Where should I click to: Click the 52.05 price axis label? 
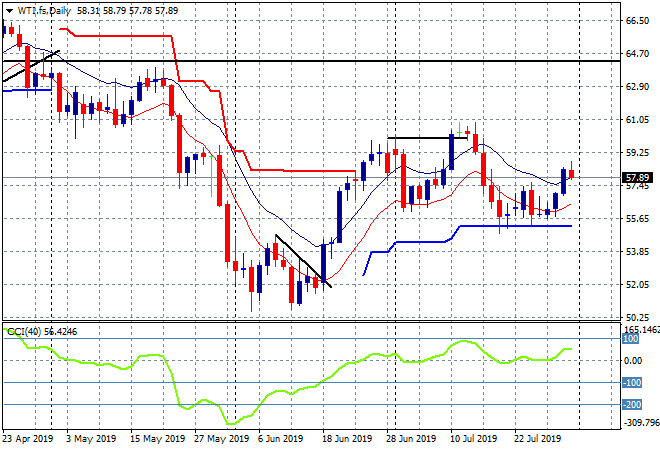click(637, 285)
